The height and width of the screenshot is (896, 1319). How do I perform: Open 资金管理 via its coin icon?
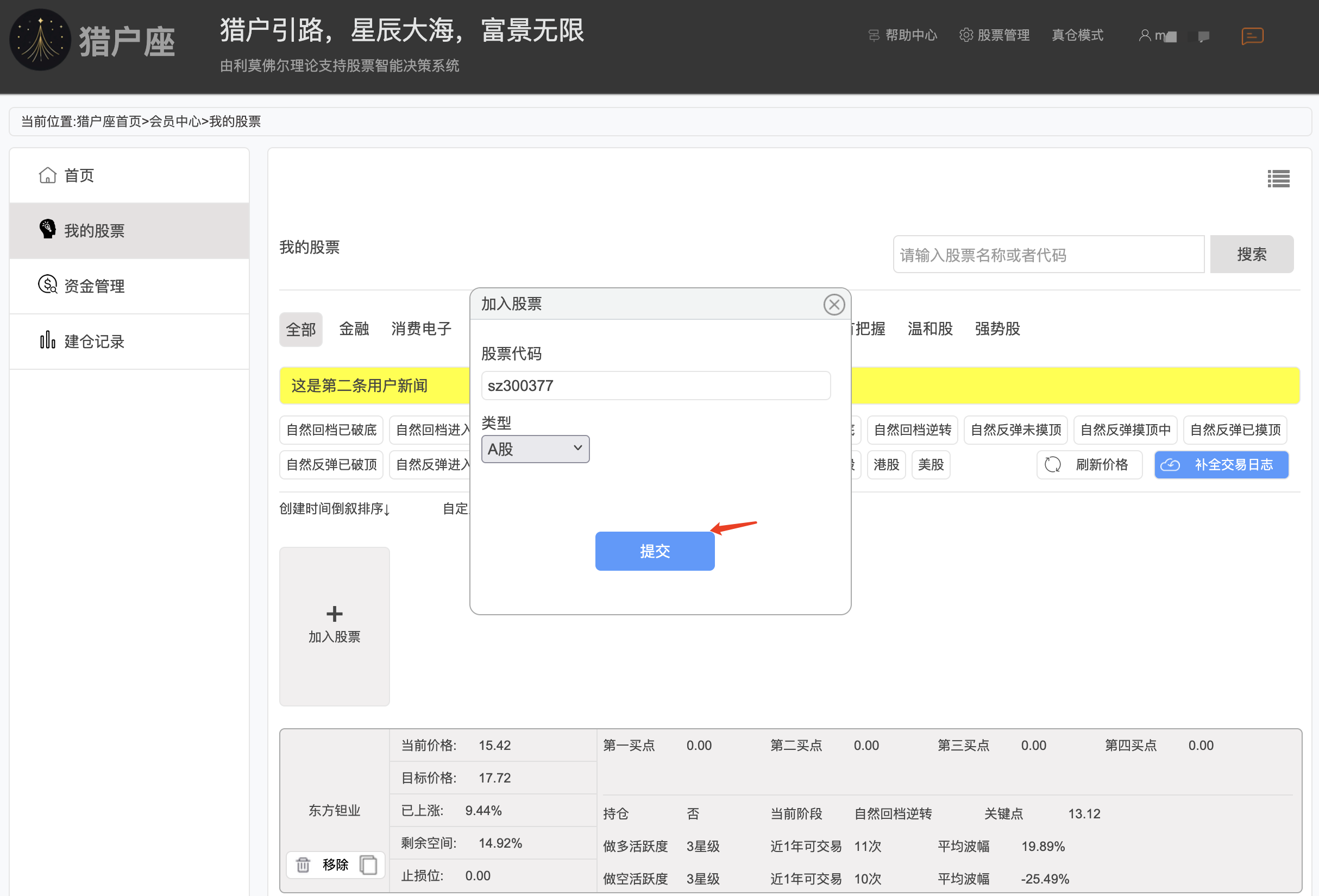(47, 285)
